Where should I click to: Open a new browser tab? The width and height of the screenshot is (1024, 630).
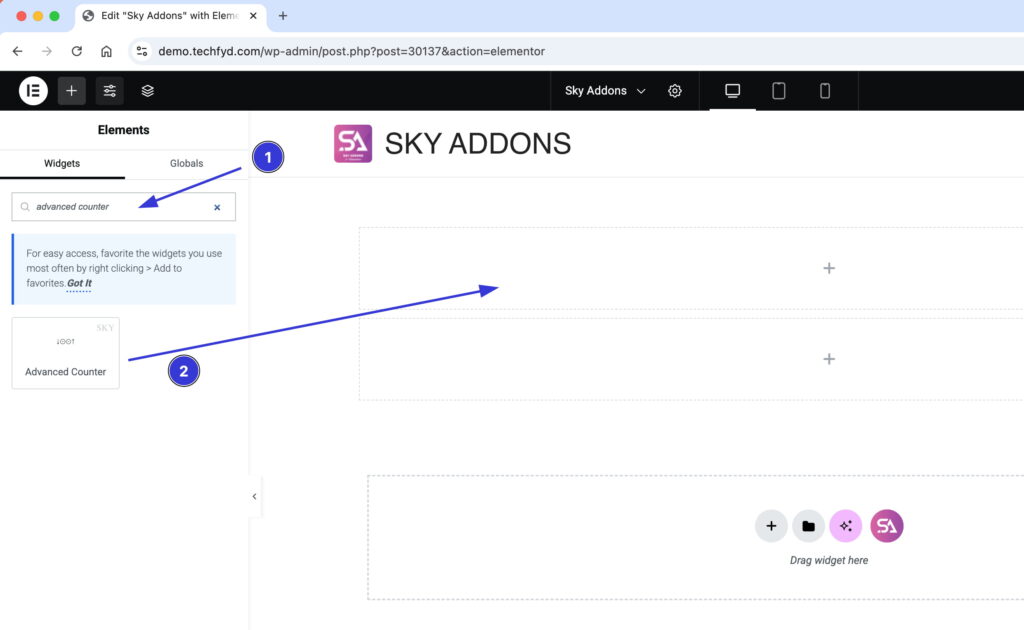(283, 16)
